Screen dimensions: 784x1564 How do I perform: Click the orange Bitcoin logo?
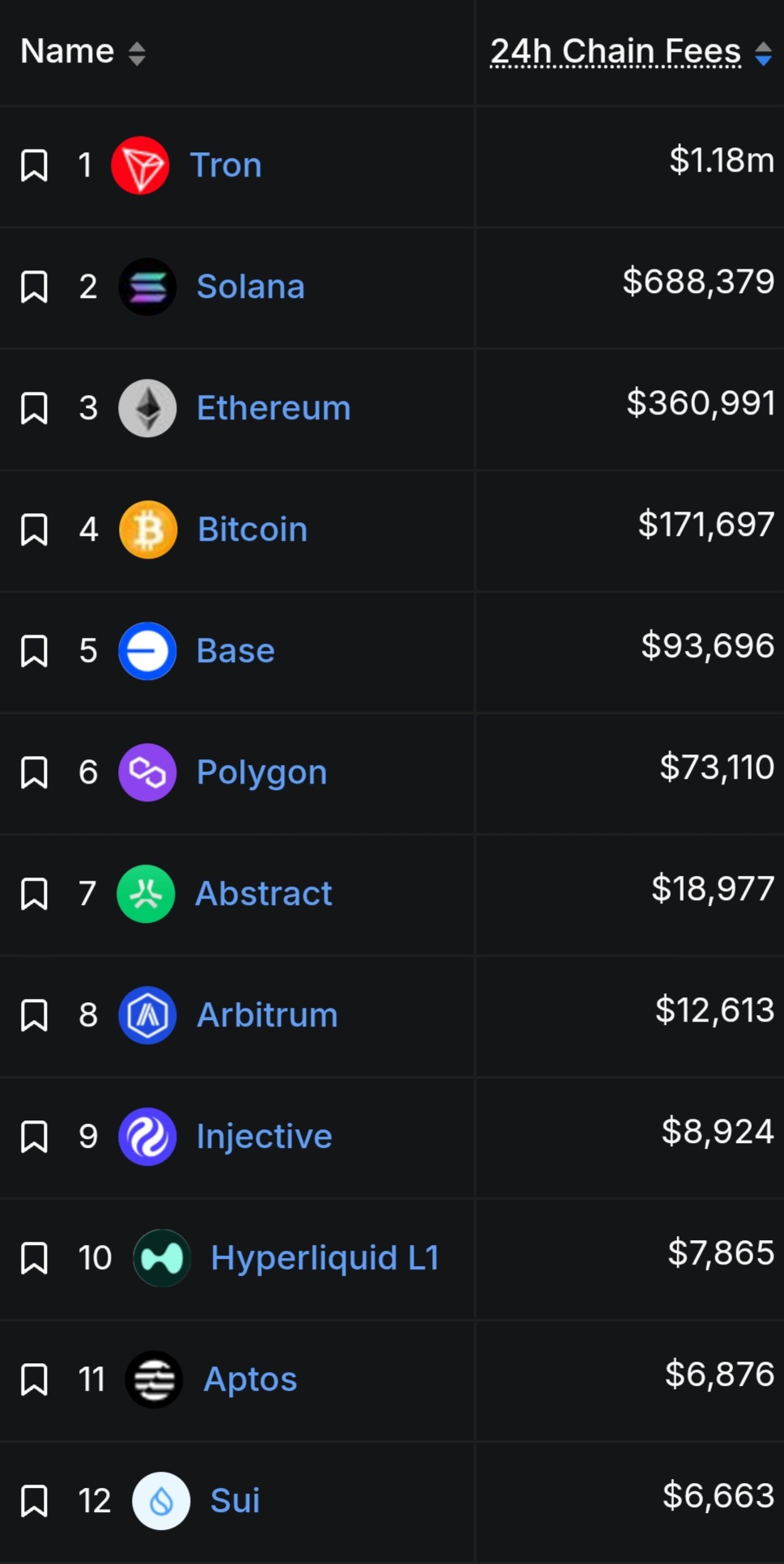coord(148,530)
